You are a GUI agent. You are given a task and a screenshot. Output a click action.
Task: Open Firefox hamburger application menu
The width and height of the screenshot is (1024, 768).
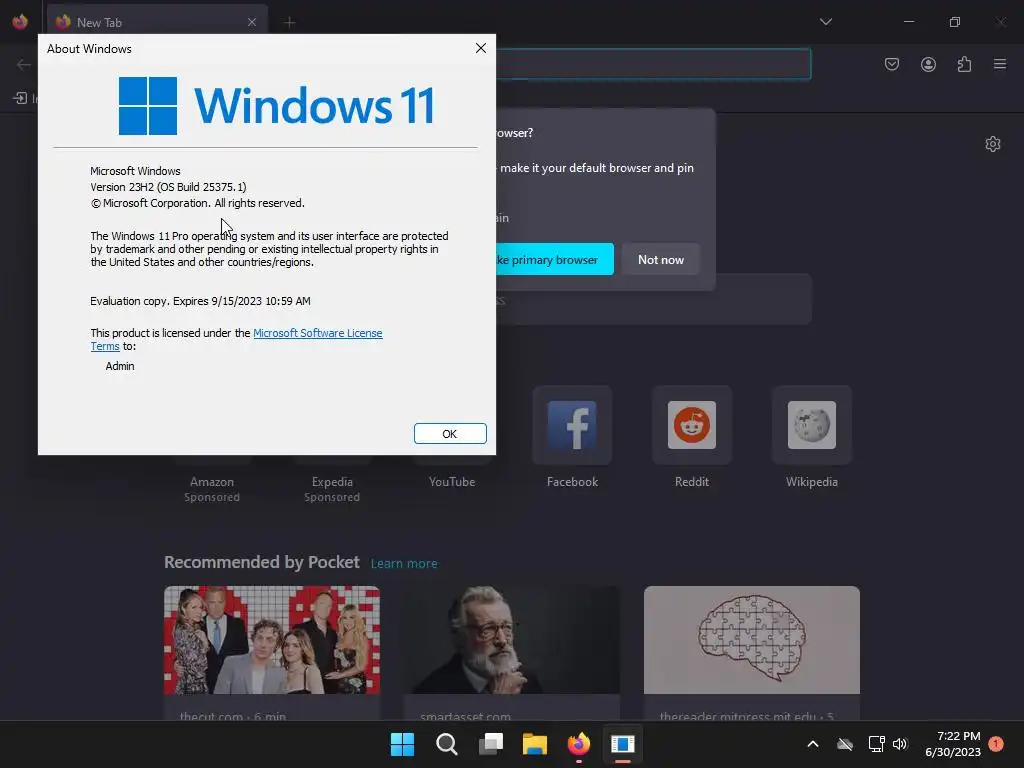1000,64
